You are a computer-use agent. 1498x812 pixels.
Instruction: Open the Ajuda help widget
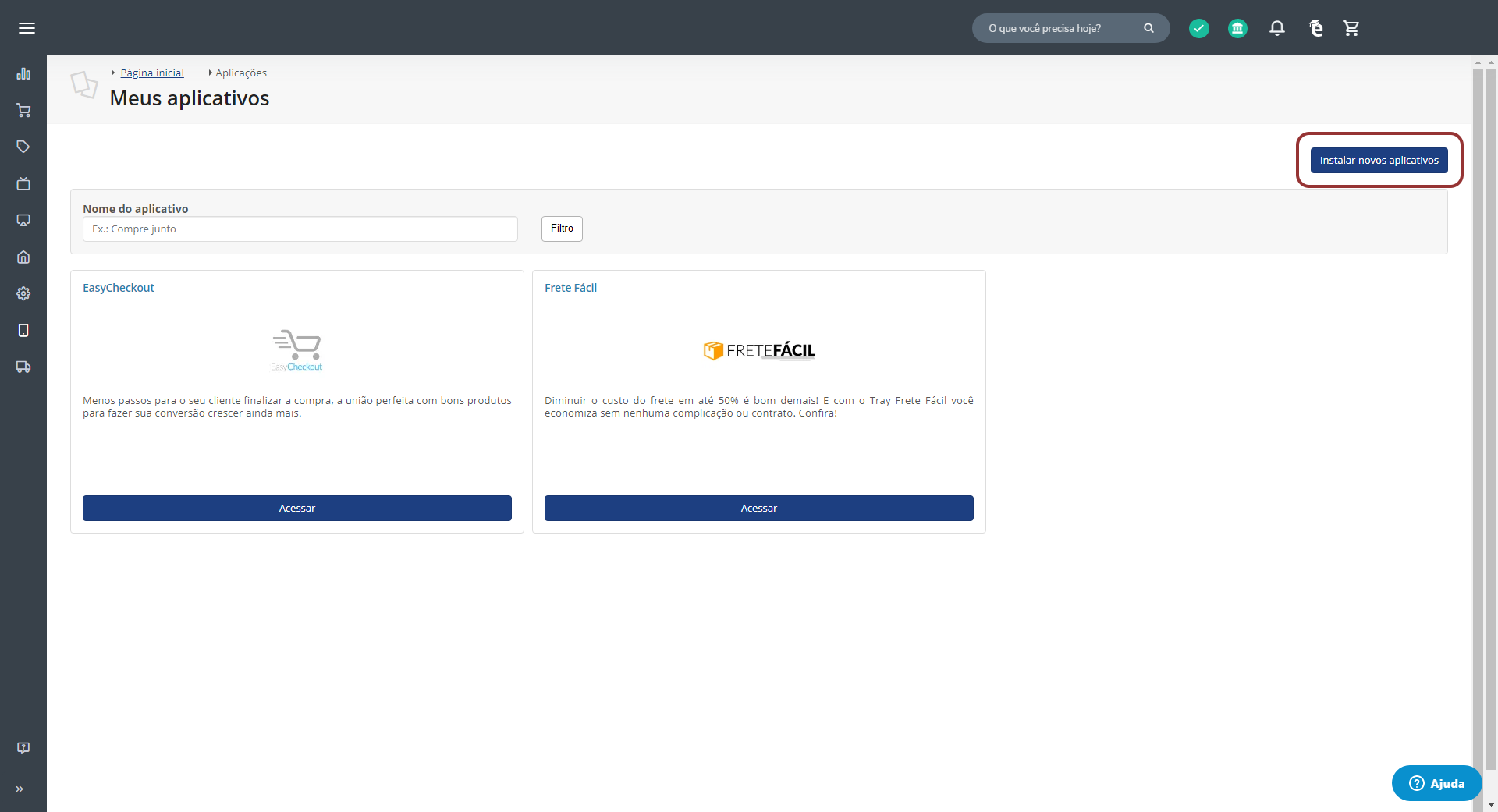(x=1436, y=783)
